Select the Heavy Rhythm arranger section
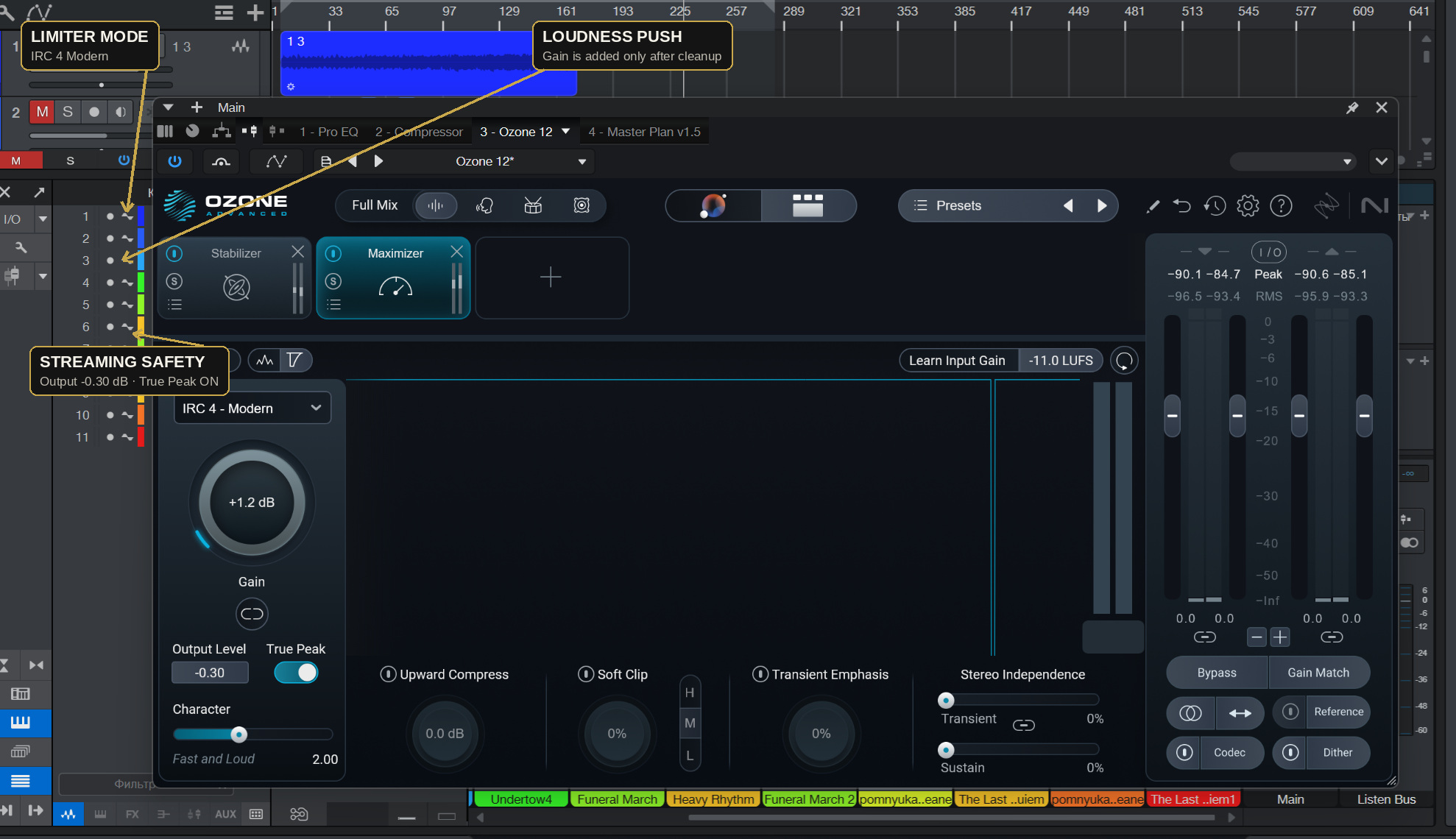1456x839 pixels. pos(713,799)
